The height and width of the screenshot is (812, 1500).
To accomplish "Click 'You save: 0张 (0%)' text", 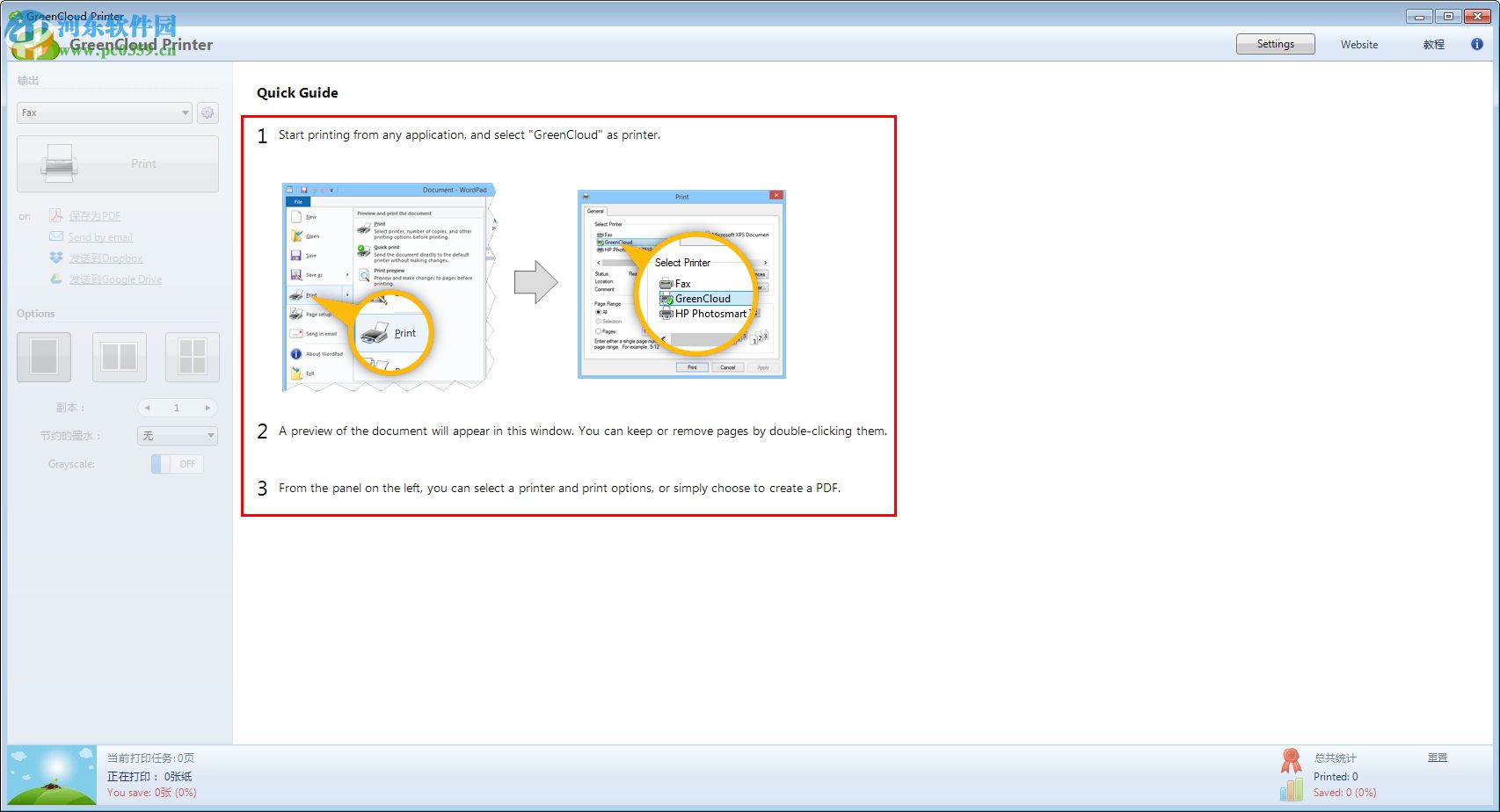I will coord(151,793).
